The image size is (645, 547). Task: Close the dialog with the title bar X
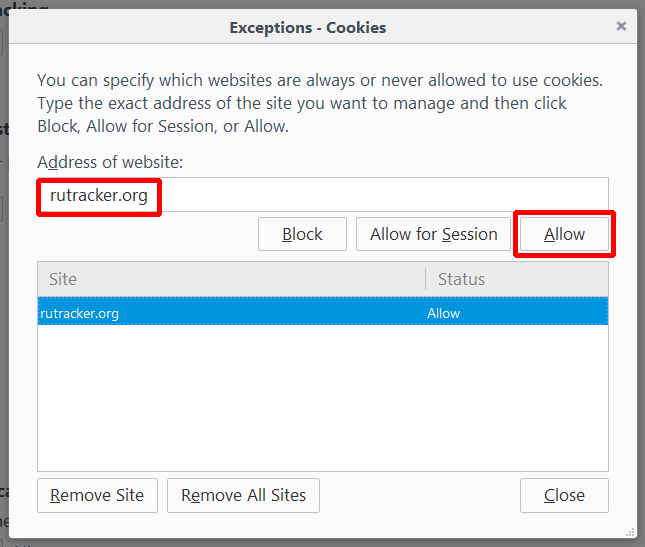click(x=621, y=26)
